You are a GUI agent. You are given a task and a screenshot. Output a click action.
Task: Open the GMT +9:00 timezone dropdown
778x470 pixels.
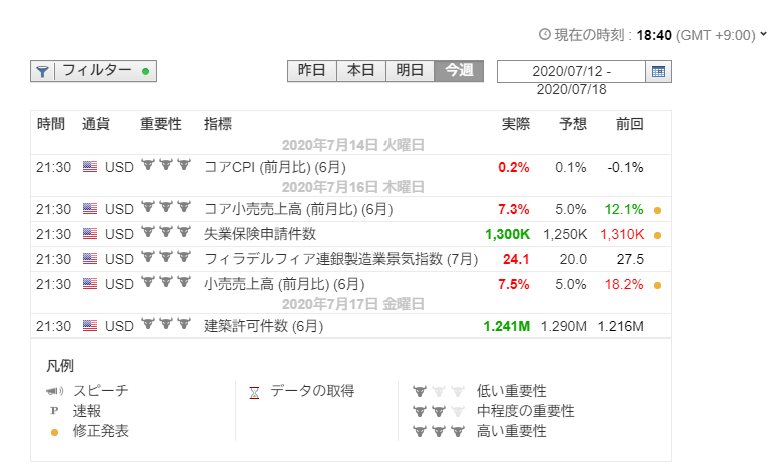coord(764,34)
